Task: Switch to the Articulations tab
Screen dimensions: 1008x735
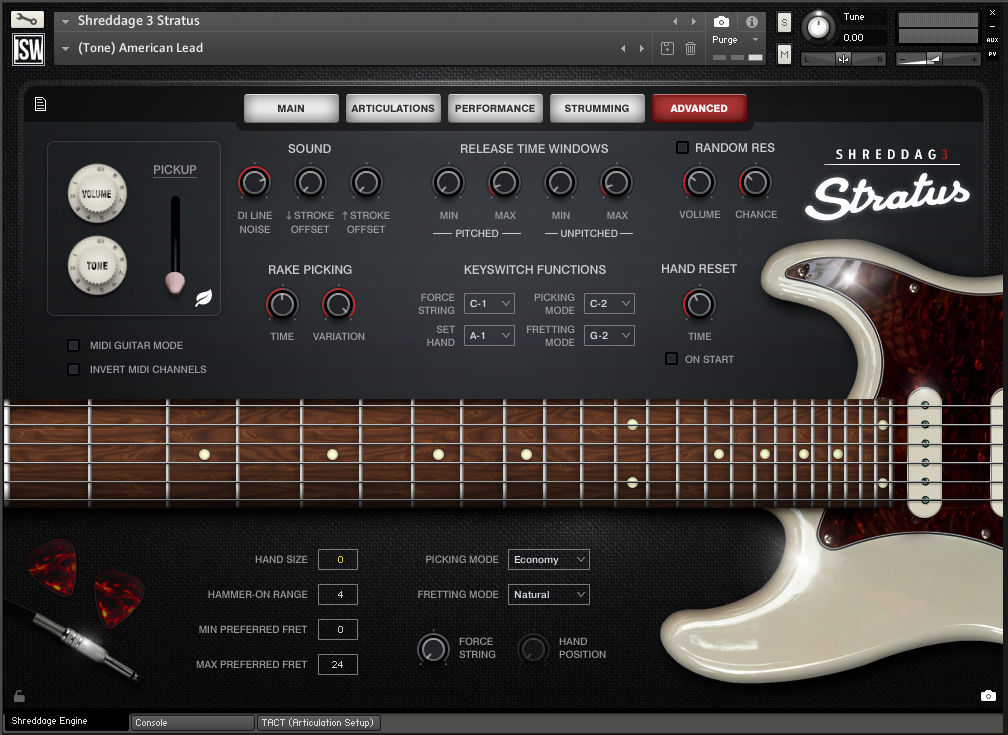Action: (x=393, y=109)
